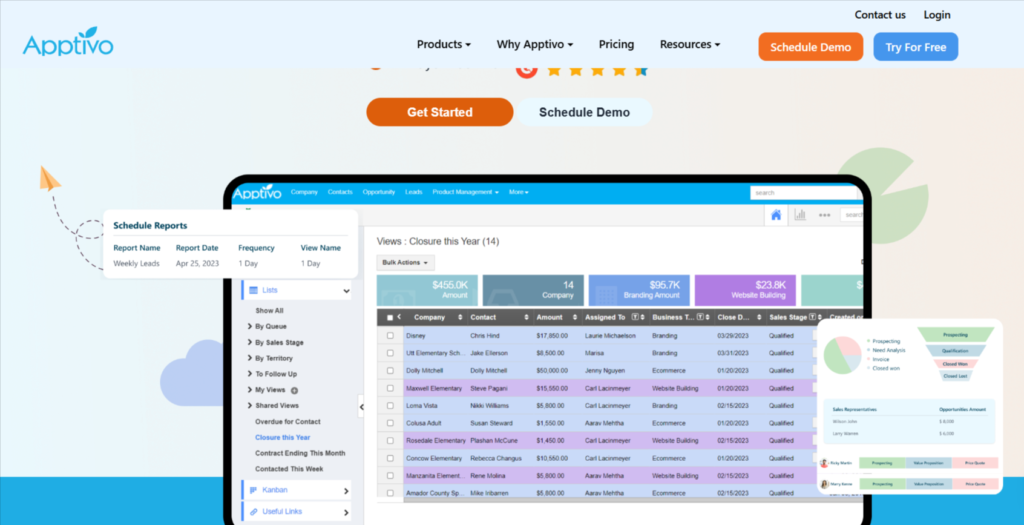Sort by the Close Date column arrows

pyautogui.click(x=760, y=317)
